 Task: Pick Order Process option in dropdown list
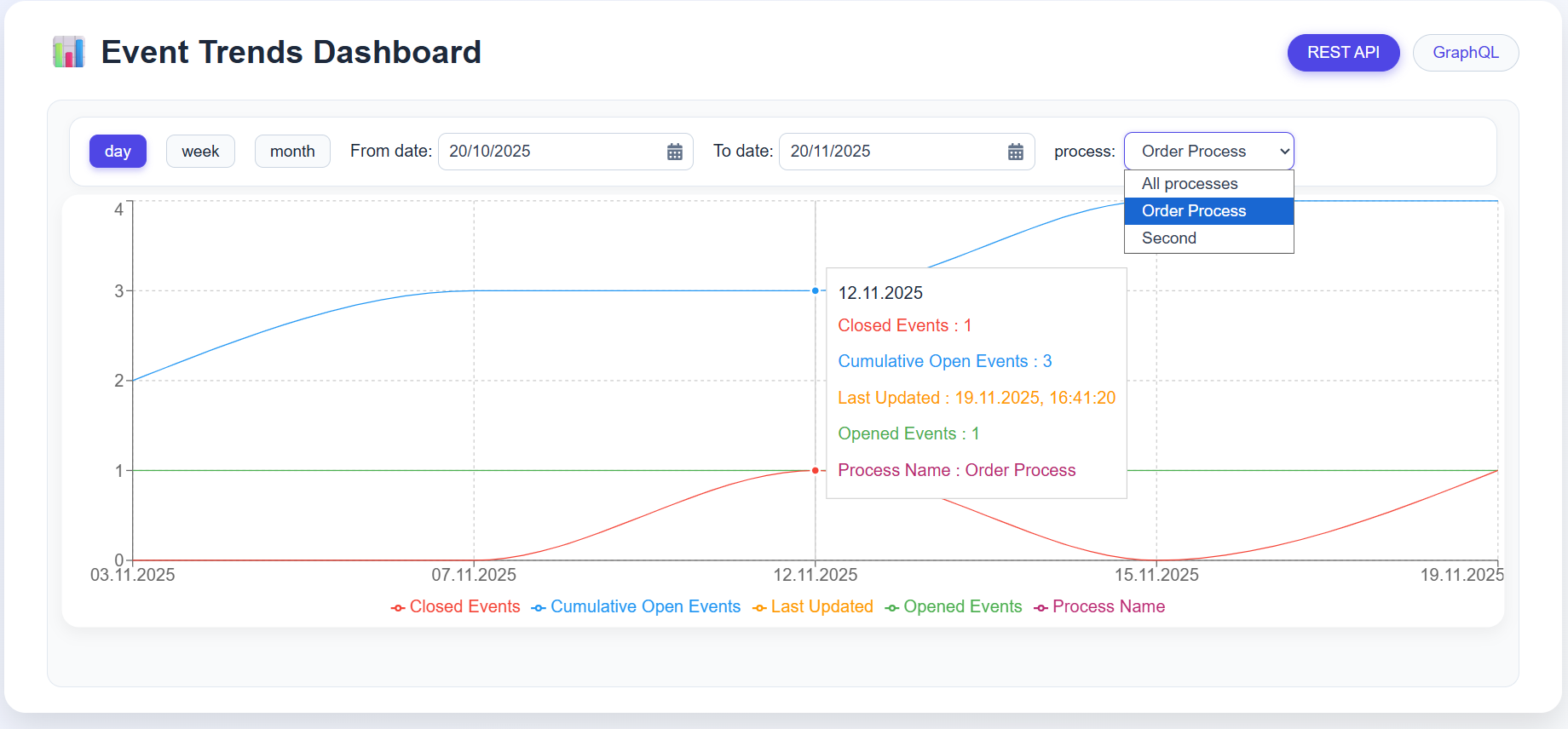coord(1194,211)
